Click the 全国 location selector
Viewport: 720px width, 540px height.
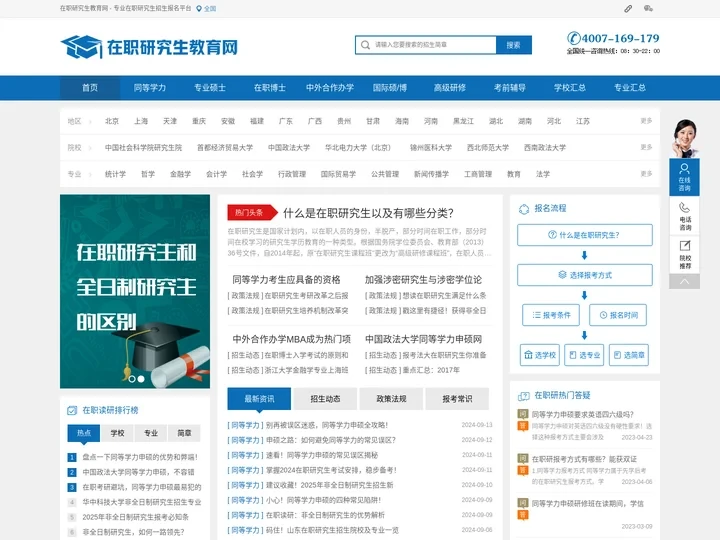click(x=210, y=9)
